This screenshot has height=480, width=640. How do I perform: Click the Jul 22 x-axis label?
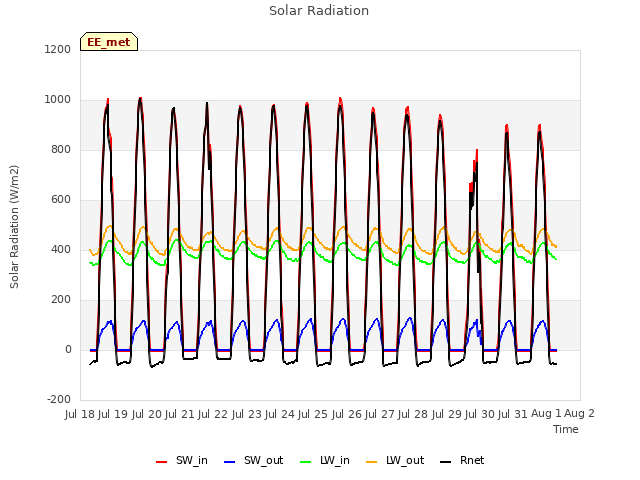point(213,414)
